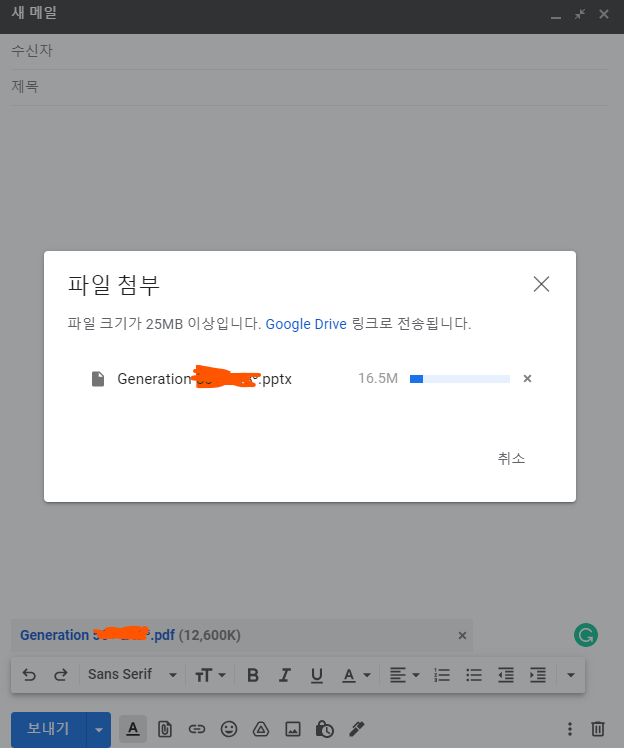Discard draft with the trash icon
Viewport: 624px width, 748px height.
[x=598, y=729]
